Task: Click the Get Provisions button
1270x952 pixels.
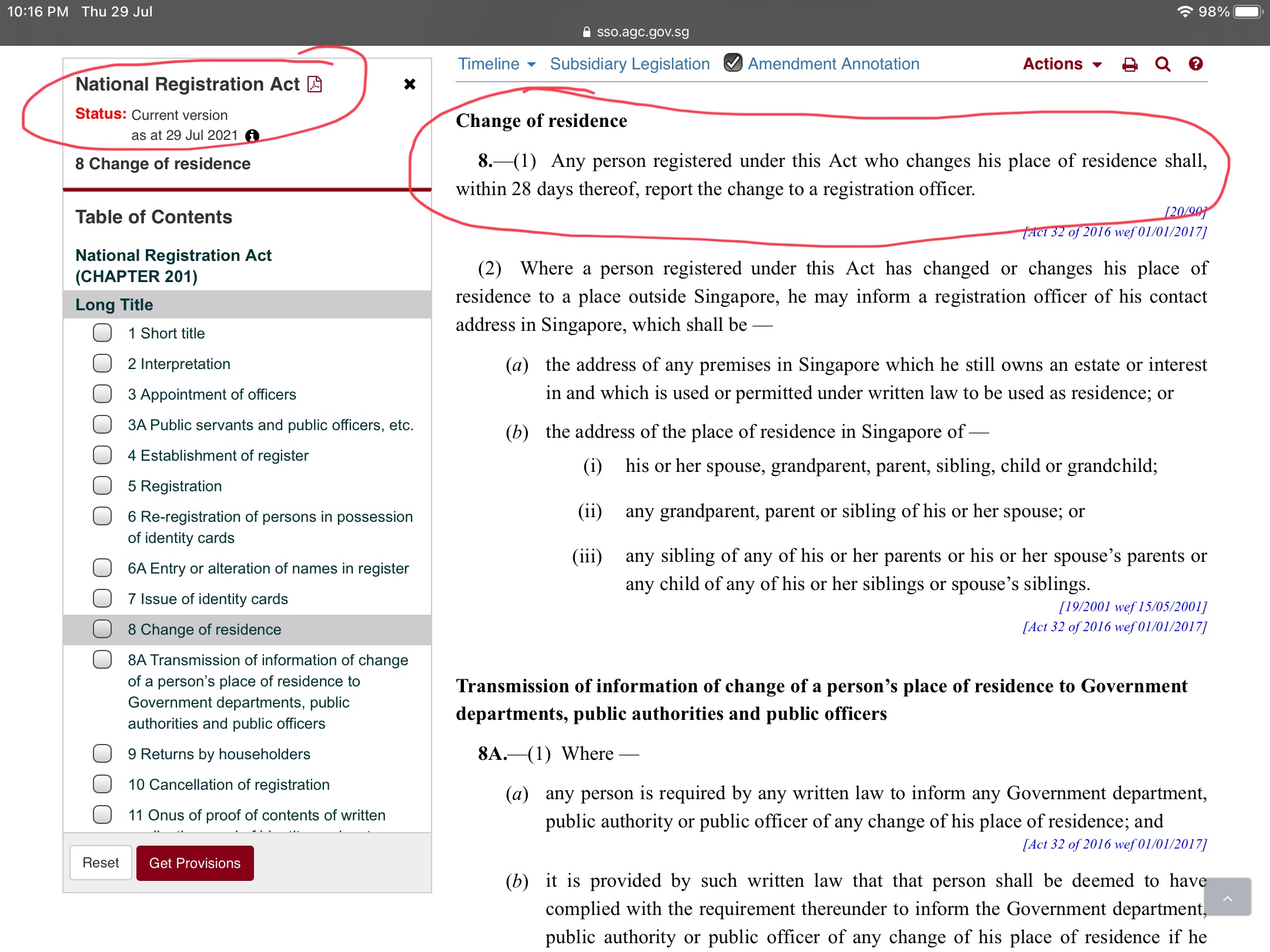Action: click(195, 863)
